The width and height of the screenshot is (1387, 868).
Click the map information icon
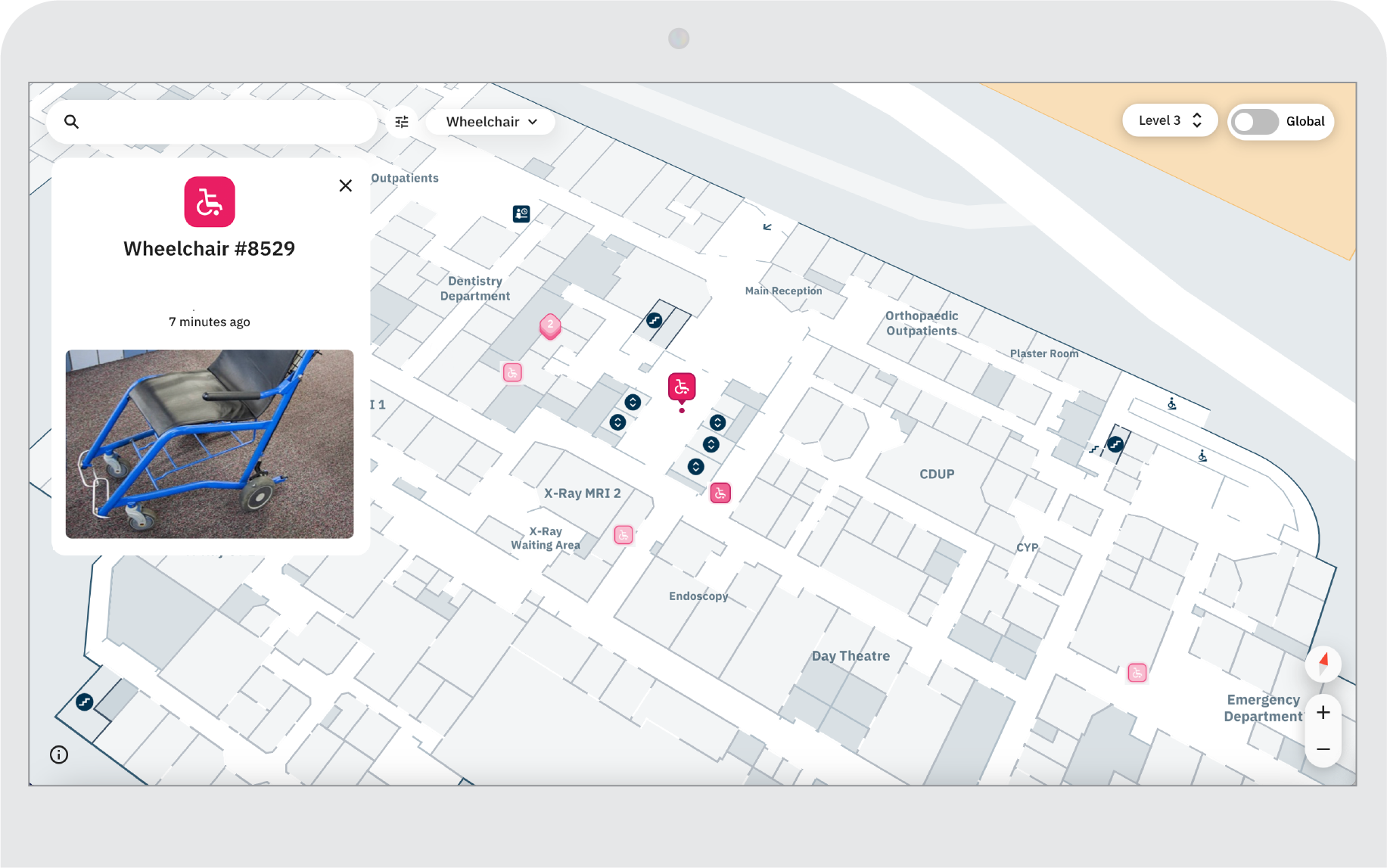pyautogui.click(x=59, y=754)
